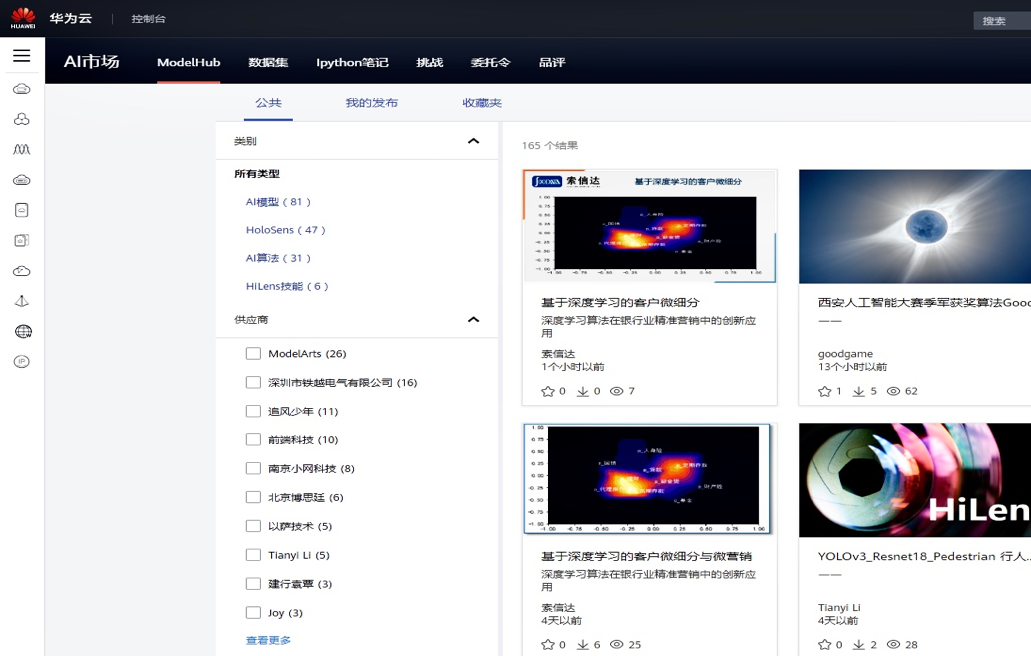Open HiLens pedestrian model thumbnail image
This screenshot has height=656, width=1031.
click(x=913, y=480)
